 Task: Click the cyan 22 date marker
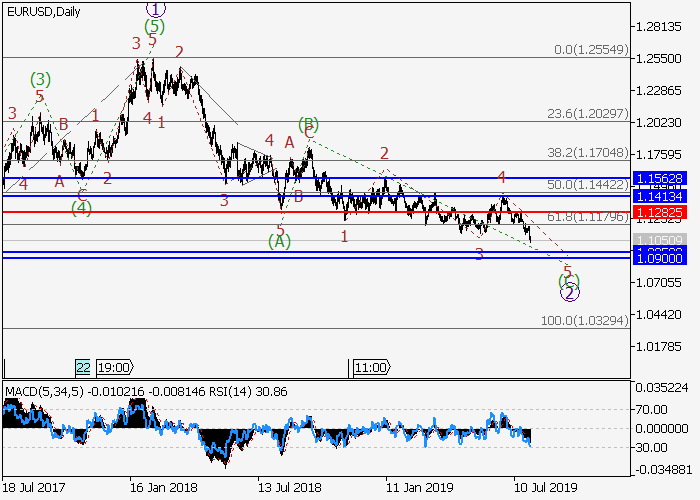pos(82,367)
